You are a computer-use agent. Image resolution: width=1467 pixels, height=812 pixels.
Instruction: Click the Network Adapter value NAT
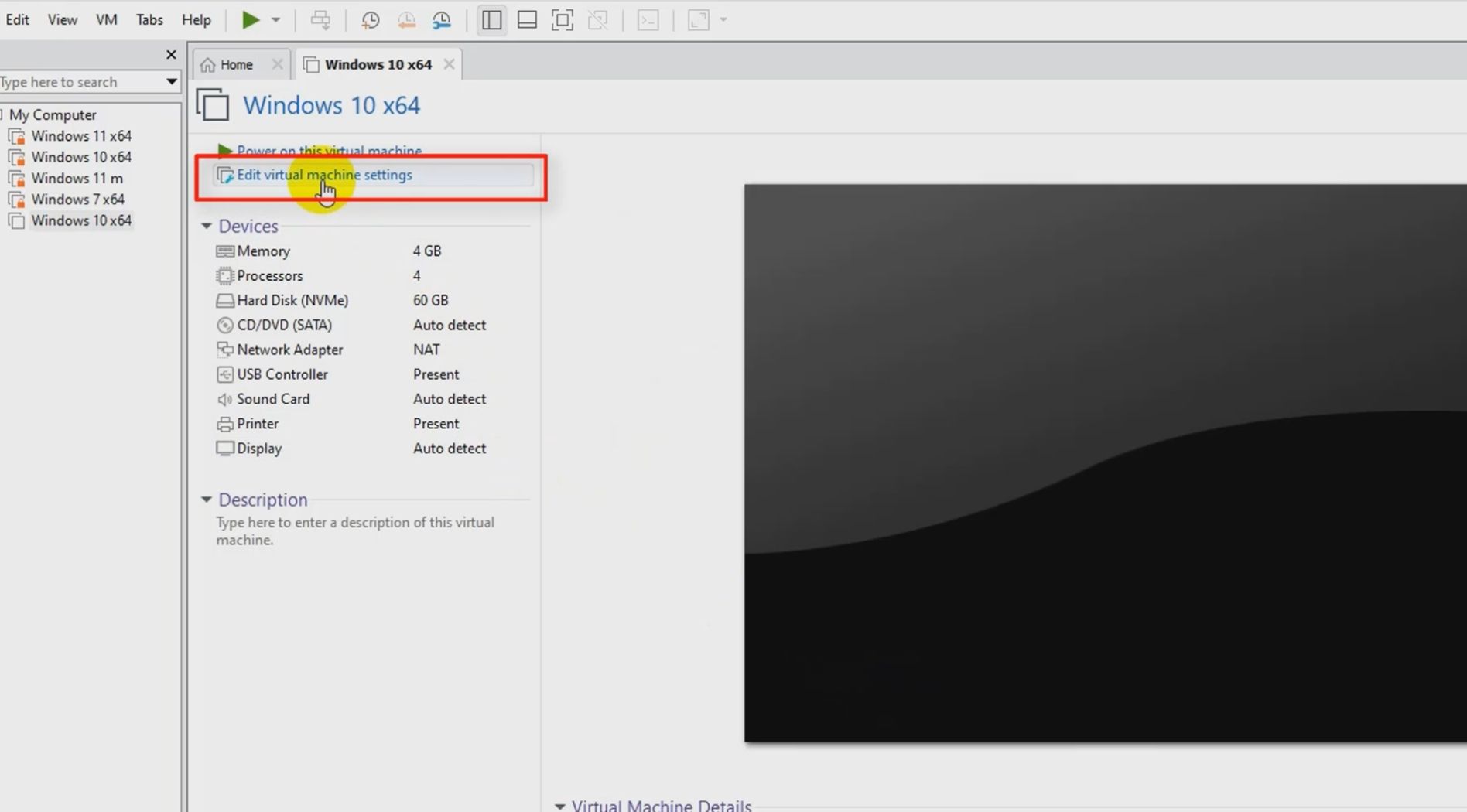click(x=426, y=350)
